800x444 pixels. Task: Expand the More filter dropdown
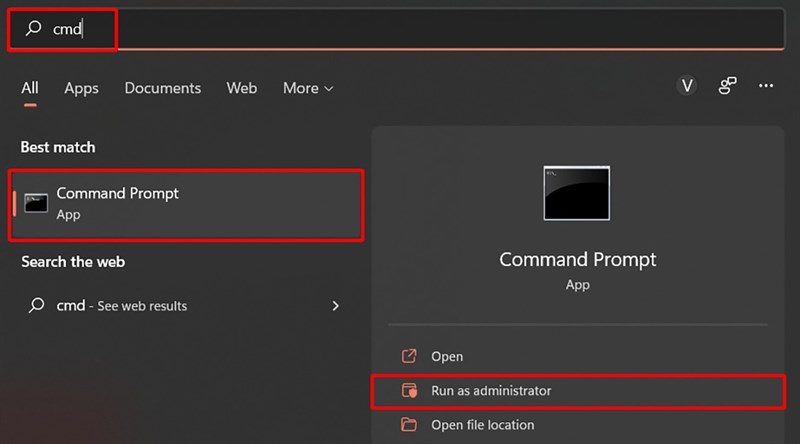[308, 88]
